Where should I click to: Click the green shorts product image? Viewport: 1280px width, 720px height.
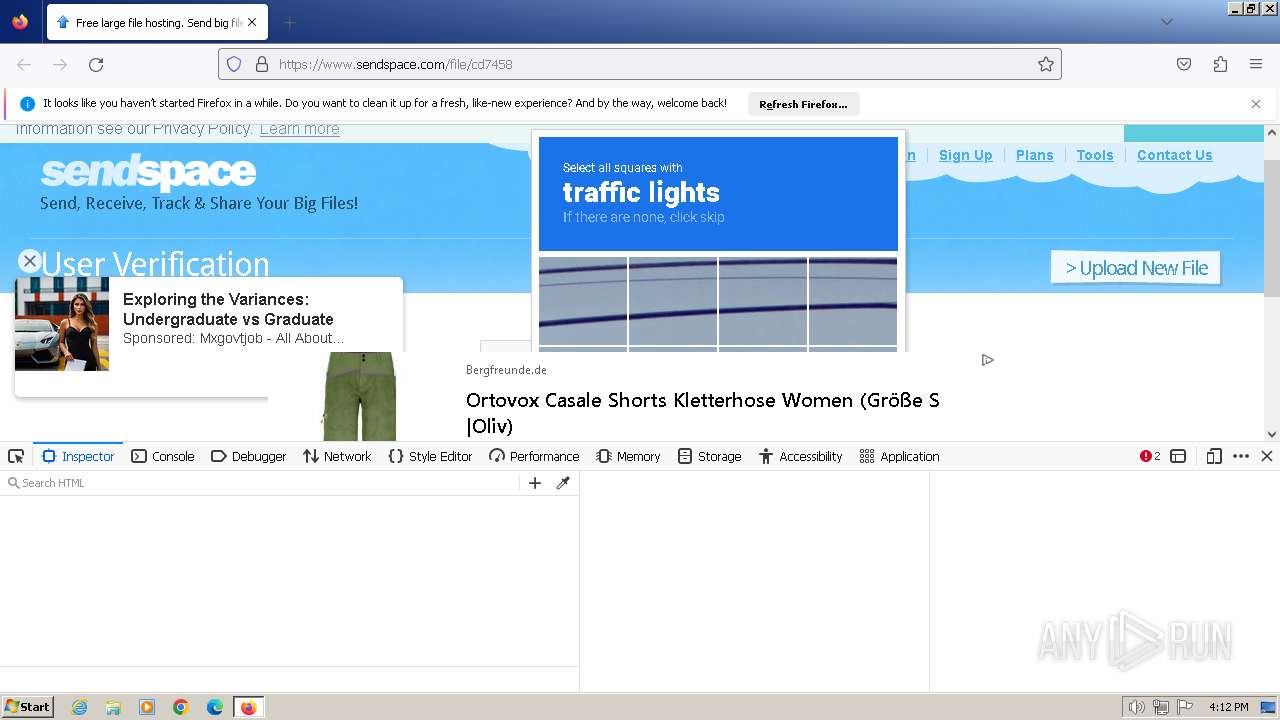360,396
